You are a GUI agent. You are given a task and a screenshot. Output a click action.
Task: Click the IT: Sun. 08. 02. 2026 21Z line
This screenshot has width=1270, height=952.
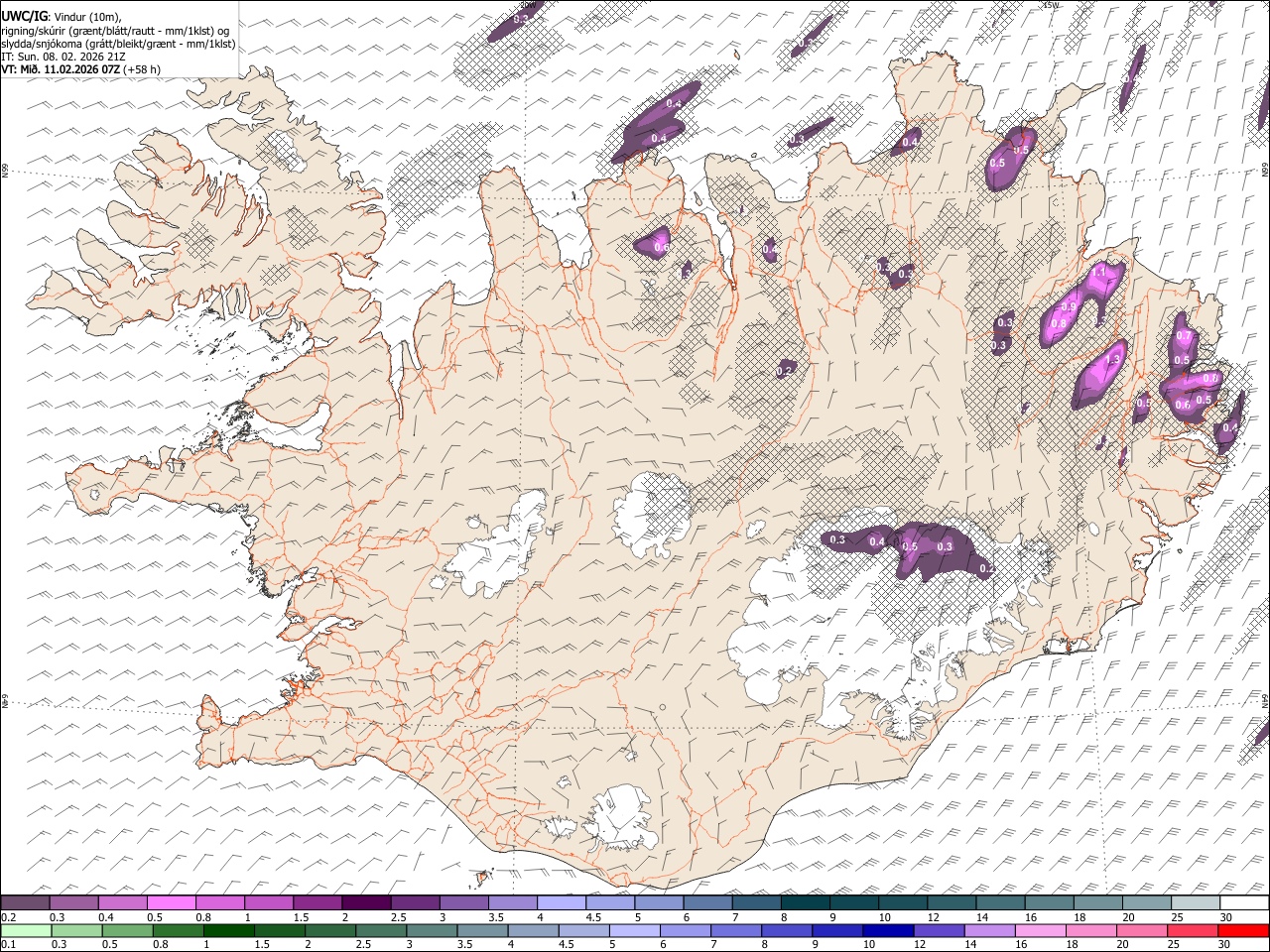tap(63, 57)
